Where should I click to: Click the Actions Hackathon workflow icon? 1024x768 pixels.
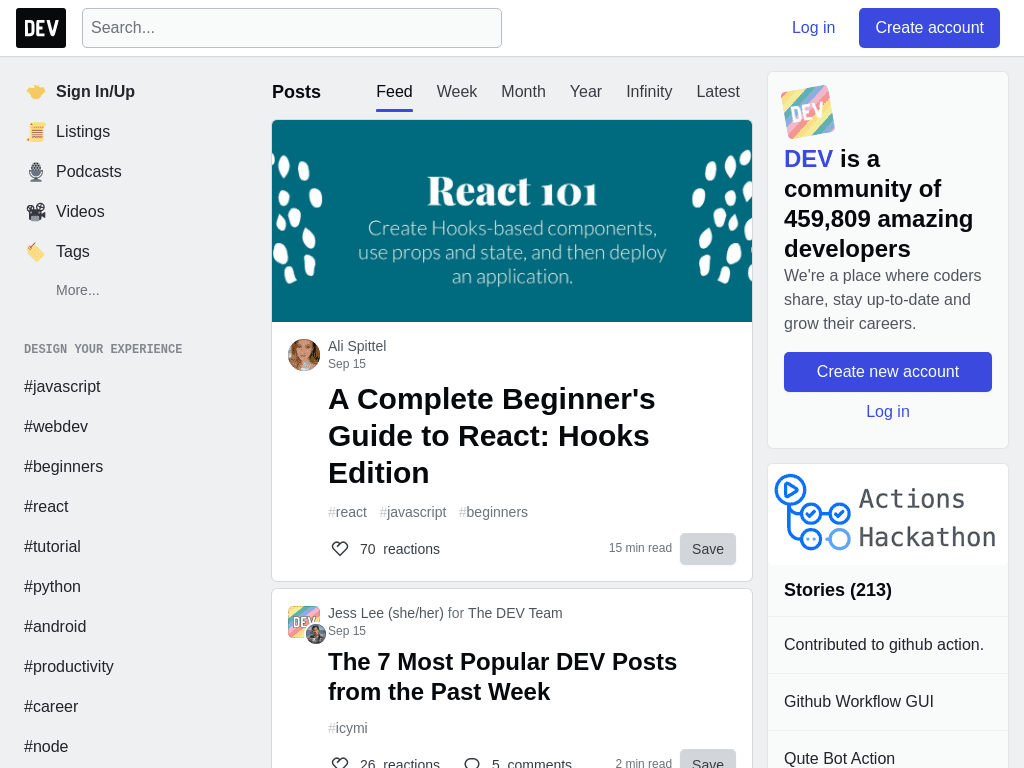click(x=813, y=513)
